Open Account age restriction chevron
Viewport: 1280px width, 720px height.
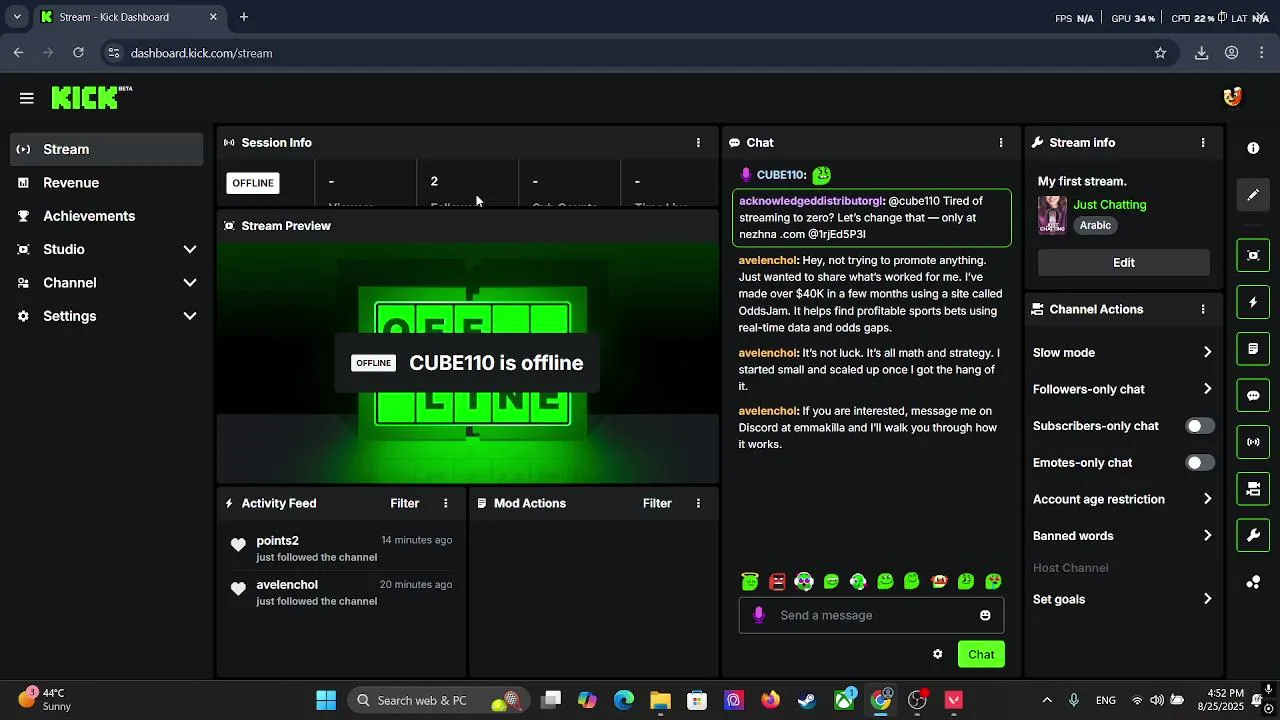coord(1207,499)
